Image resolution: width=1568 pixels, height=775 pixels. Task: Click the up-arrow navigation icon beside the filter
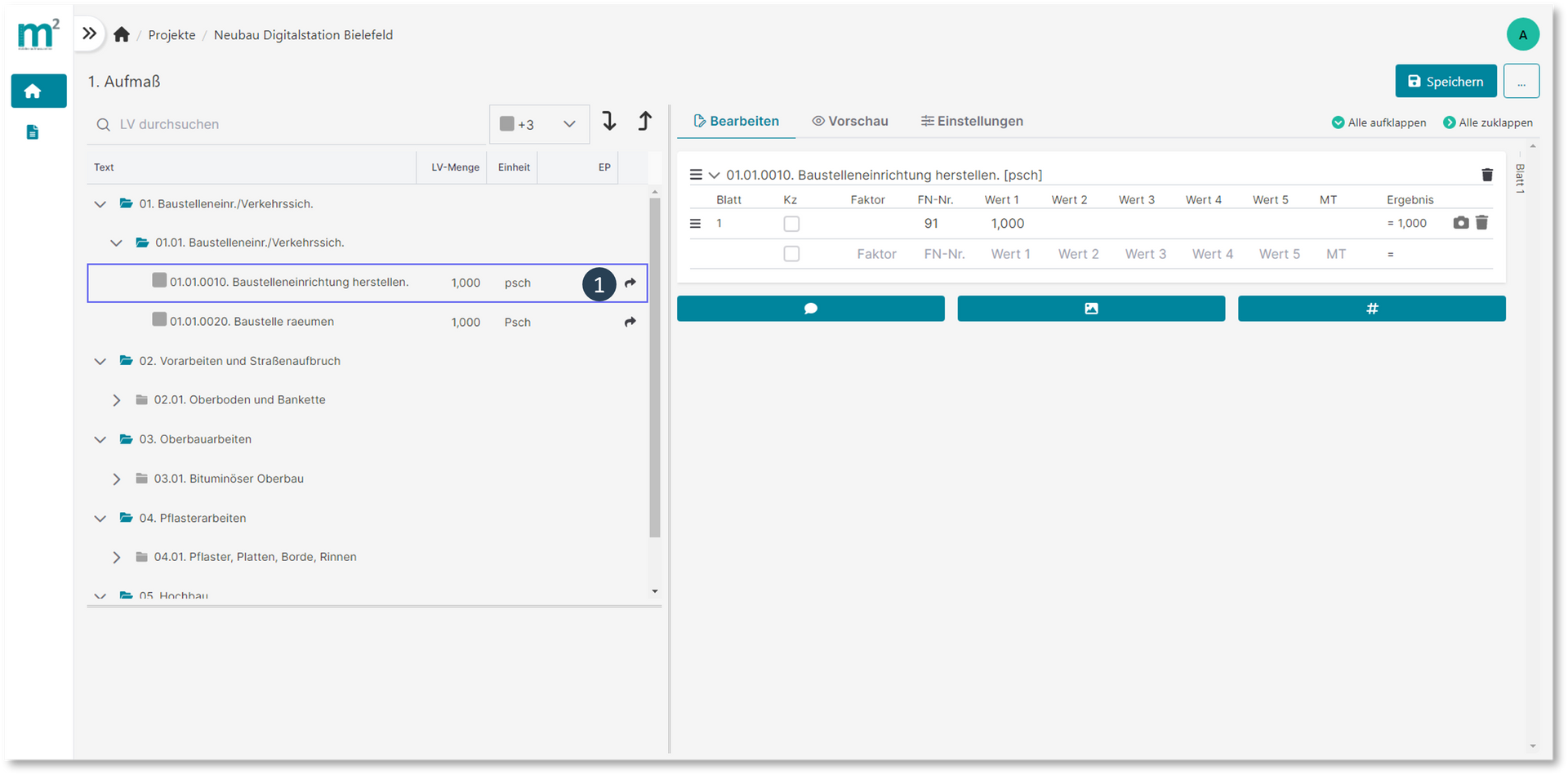coord(645,122)
